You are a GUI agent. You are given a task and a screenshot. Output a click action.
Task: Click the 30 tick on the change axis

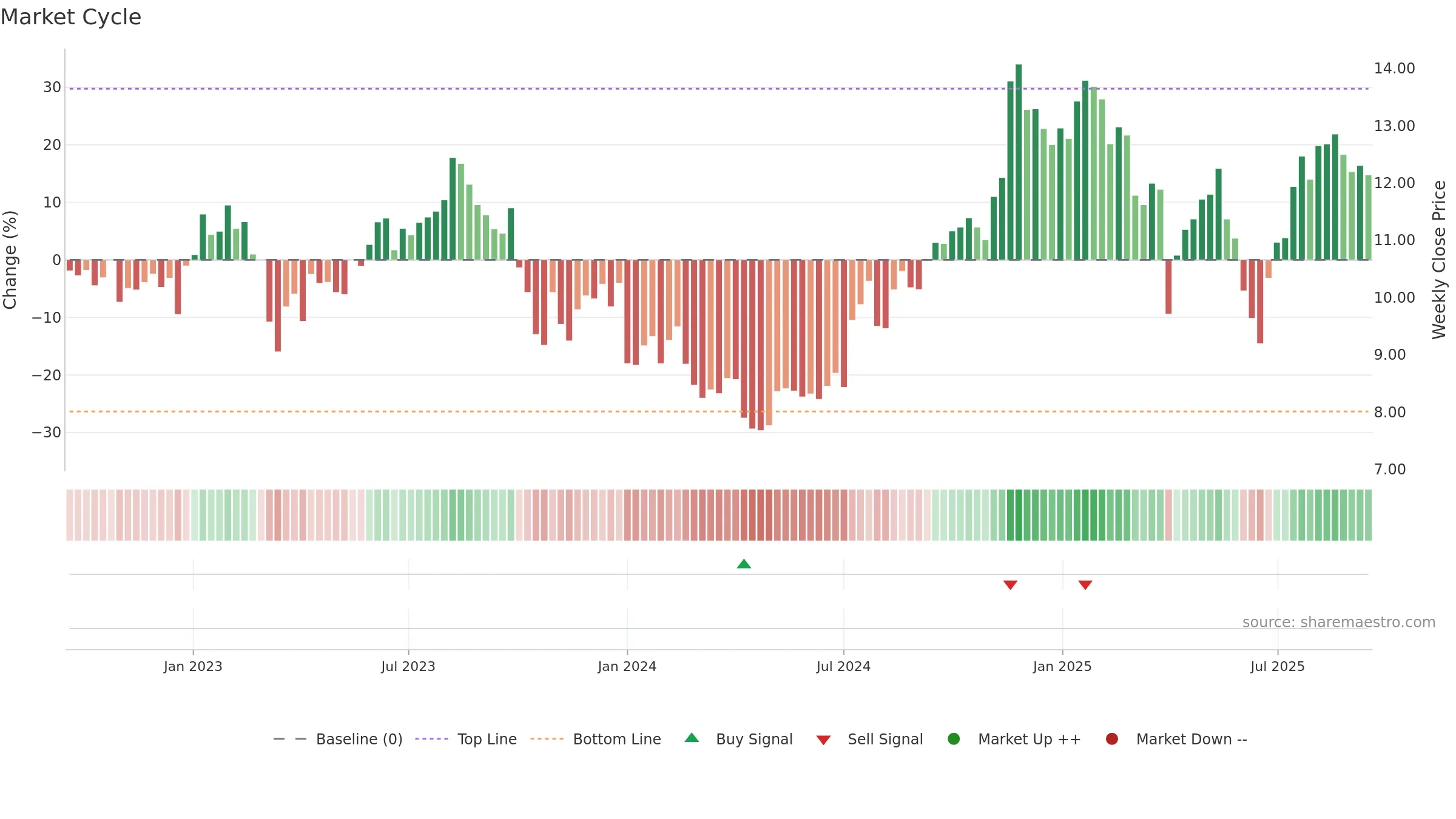tap(52, 87)
